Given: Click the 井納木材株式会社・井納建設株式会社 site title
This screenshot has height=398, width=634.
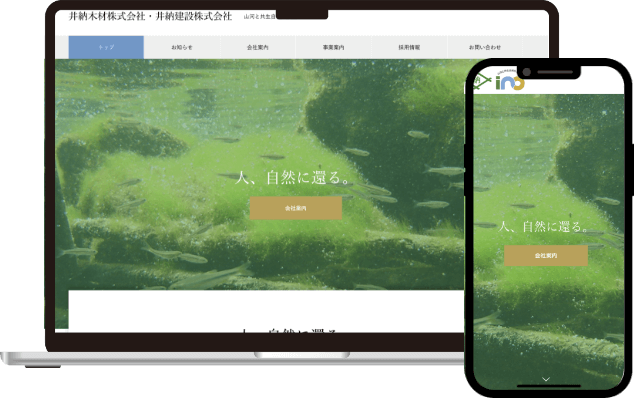Looking at the screenshot, I should (x=150, y=16).
